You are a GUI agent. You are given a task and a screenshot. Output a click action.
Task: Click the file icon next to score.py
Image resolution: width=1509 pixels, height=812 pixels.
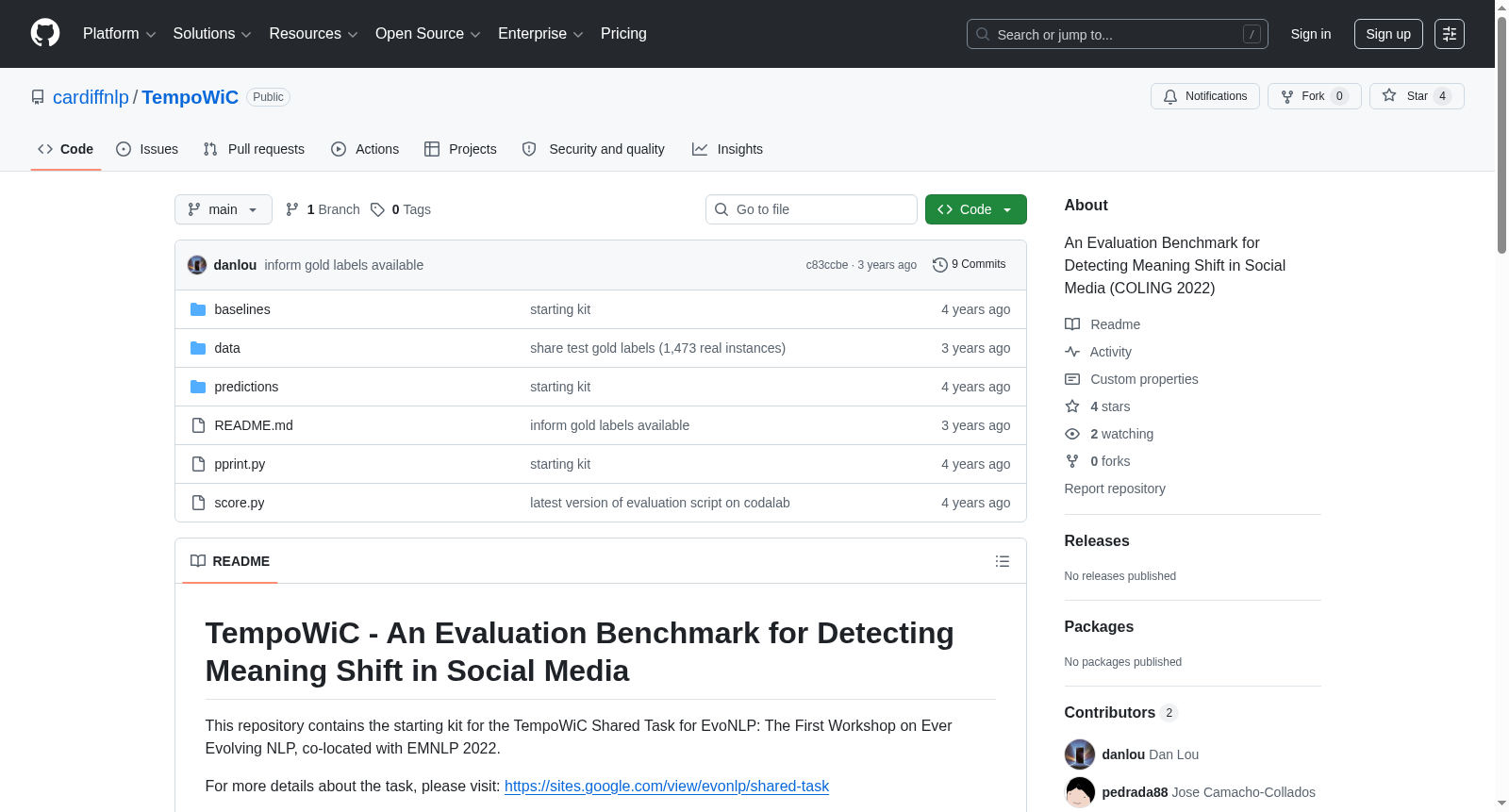[198, 503]
